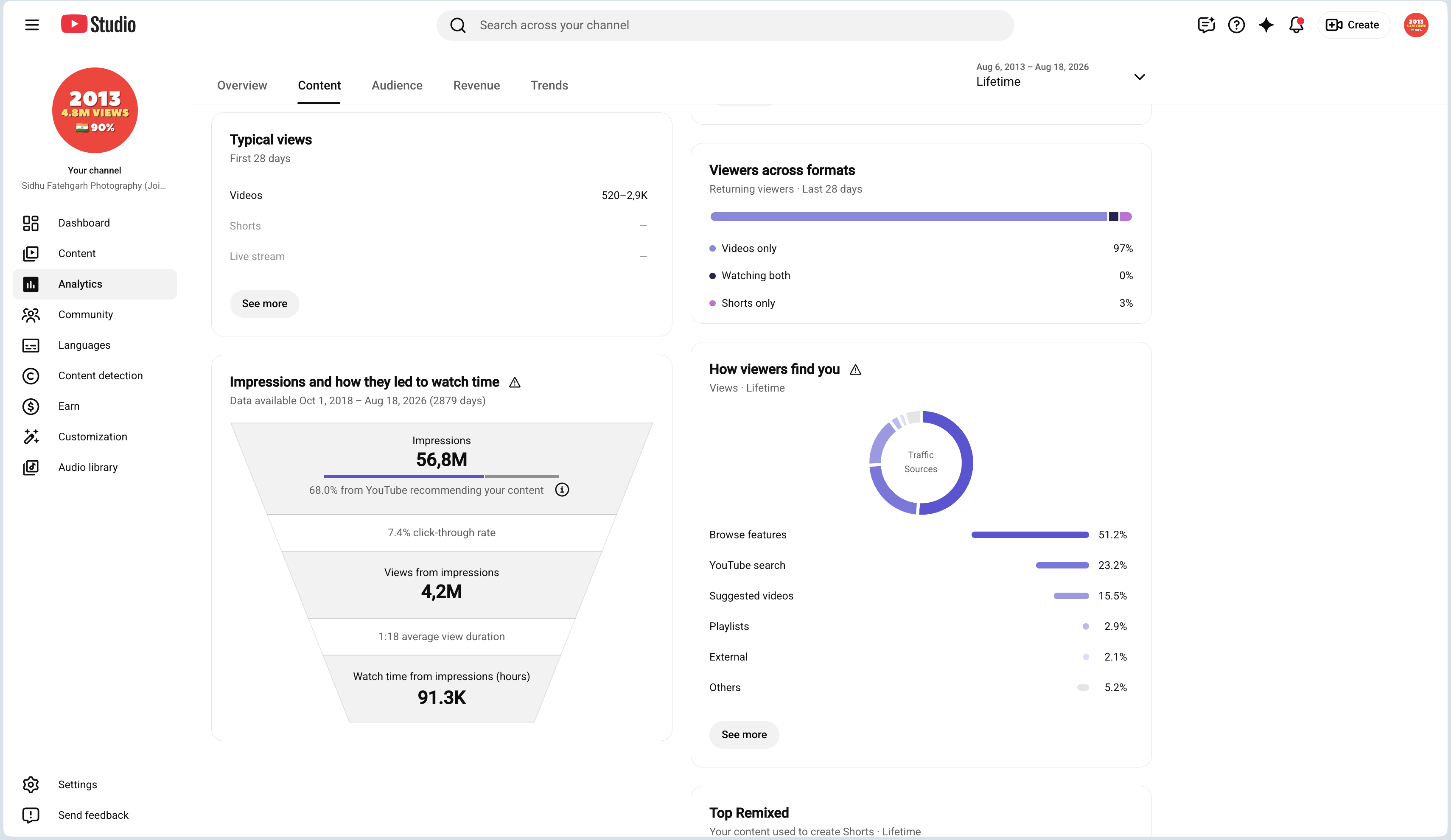Switch to the Revenue tab
This screenshot has width=1451, height=840.
476,85
